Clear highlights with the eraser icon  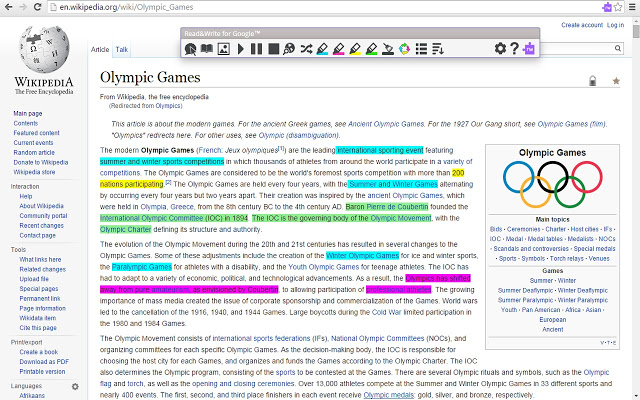pyautogui.click(x=388, y=49)
